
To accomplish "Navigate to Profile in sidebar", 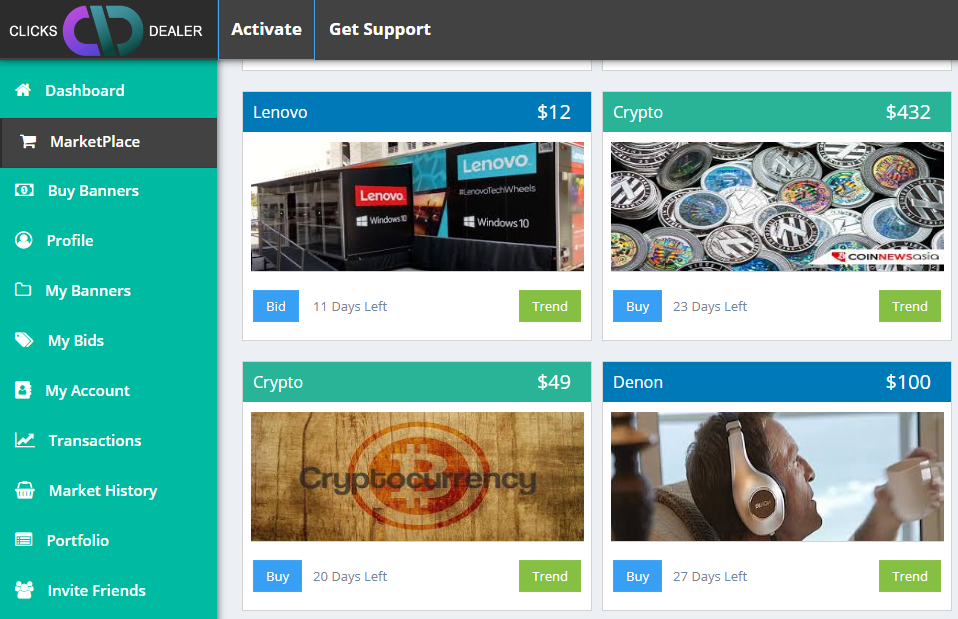I will [108, 241].
